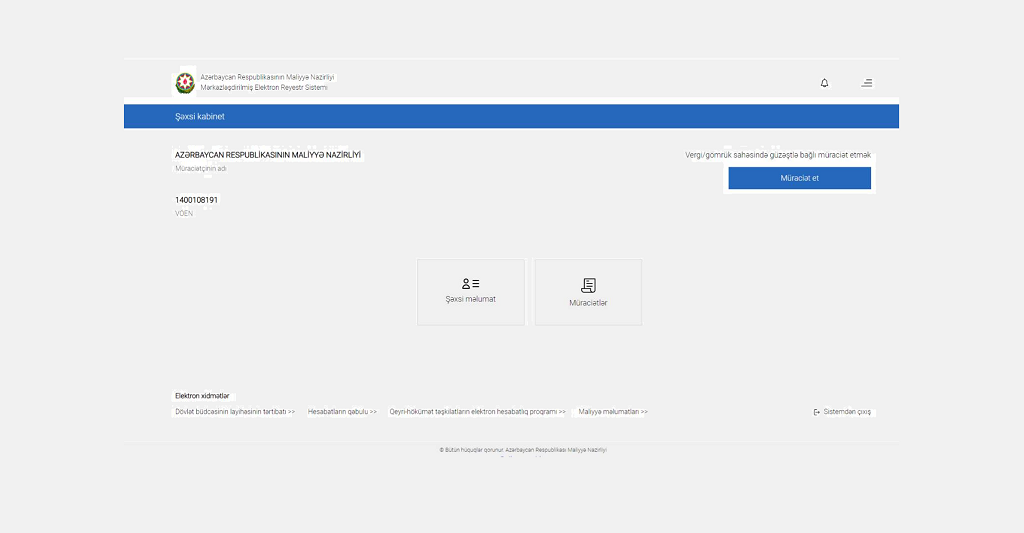Click the Elektron xidmətlər heading
Viewport: 1024px width, 533px height.
202,396
